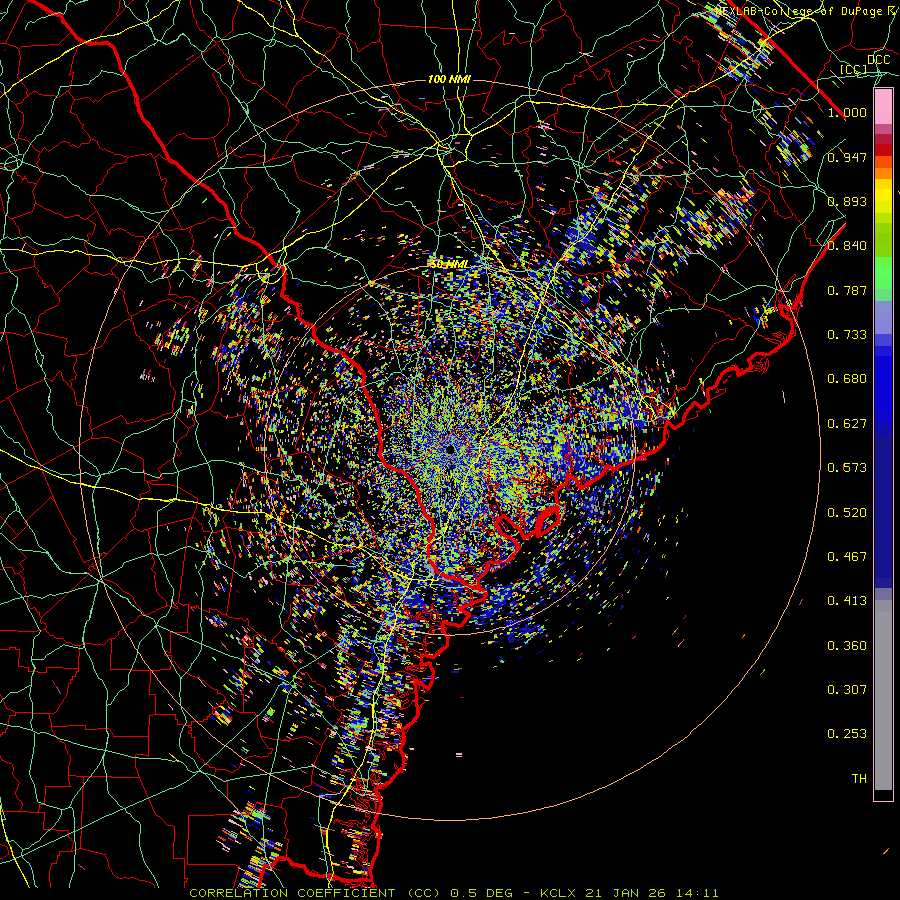Click the DCC label above legend
Viewport: 900px width, 900px height.
click(x=878, y=60)
